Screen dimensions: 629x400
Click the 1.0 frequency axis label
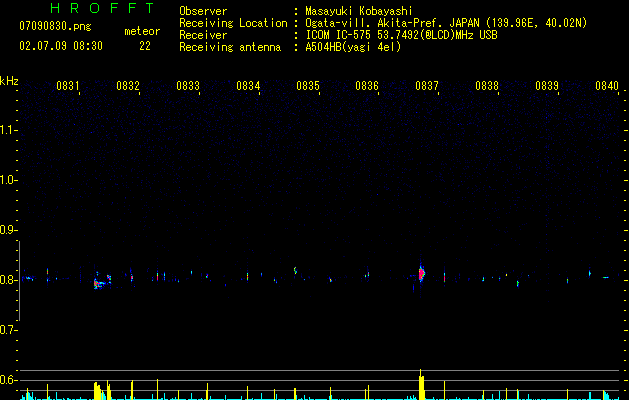pyautogui.click(x=8, y=180)
